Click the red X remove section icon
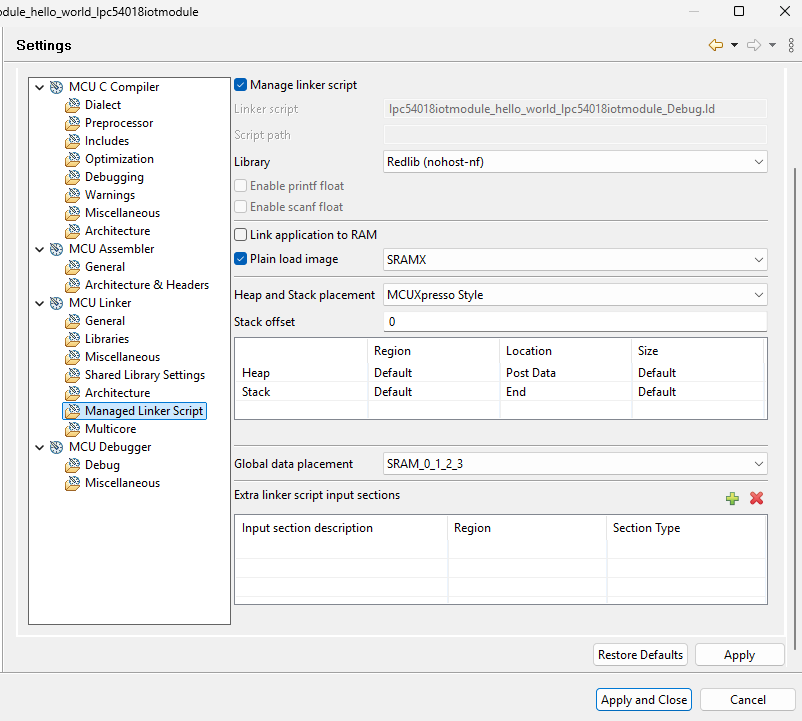This screenshot has width=802, height=721. click(x=756, y=498)
